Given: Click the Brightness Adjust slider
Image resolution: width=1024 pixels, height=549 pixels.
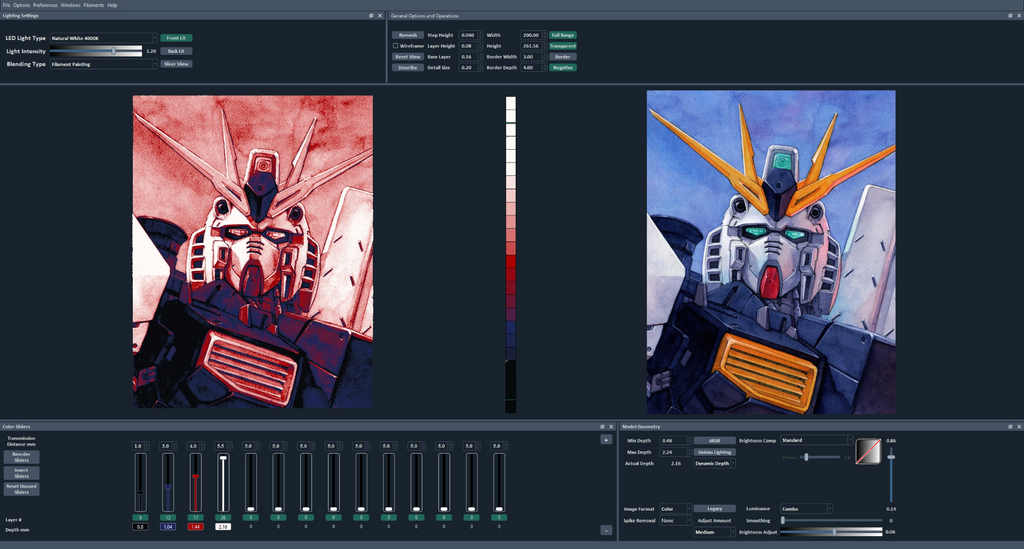Looking at the screenshot, I should (x=831, y=532).
